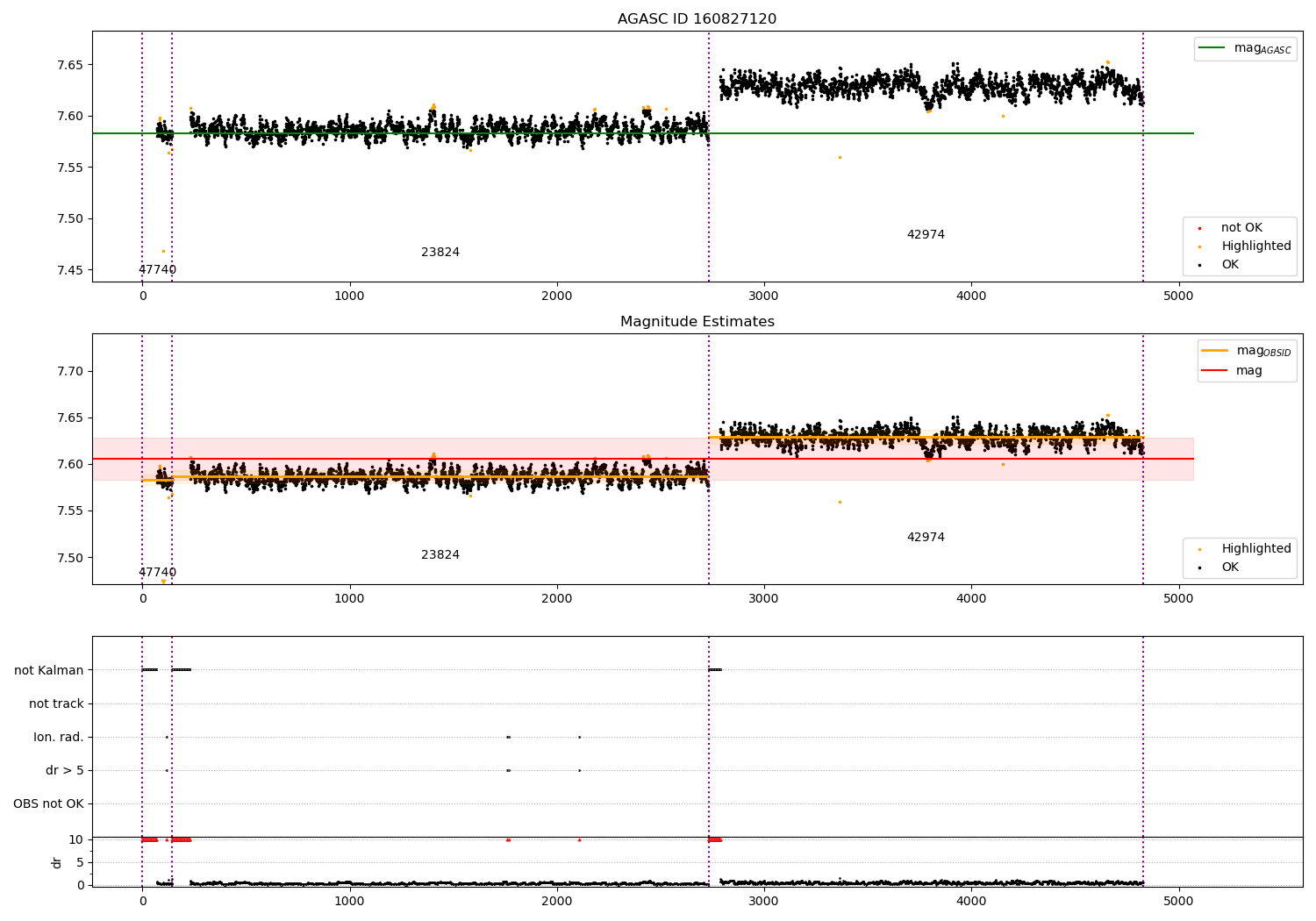
Task: Click the '23824' annotation in Magnitude Estimates plot
Action: pos(440,554)
